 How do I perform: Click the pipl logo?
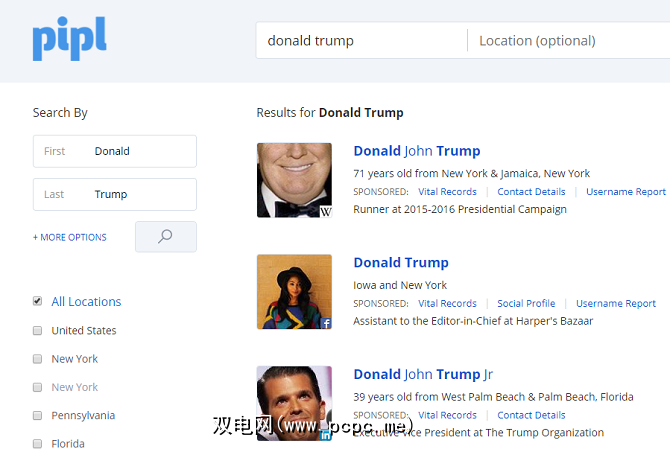coord(70,38)
